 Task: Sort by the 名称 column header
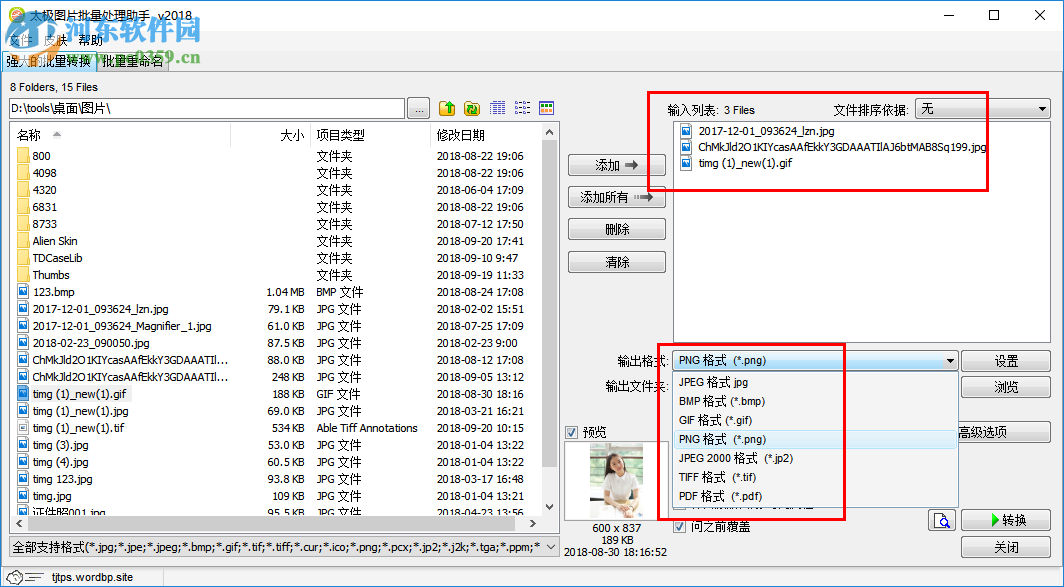tap(121, 135)
